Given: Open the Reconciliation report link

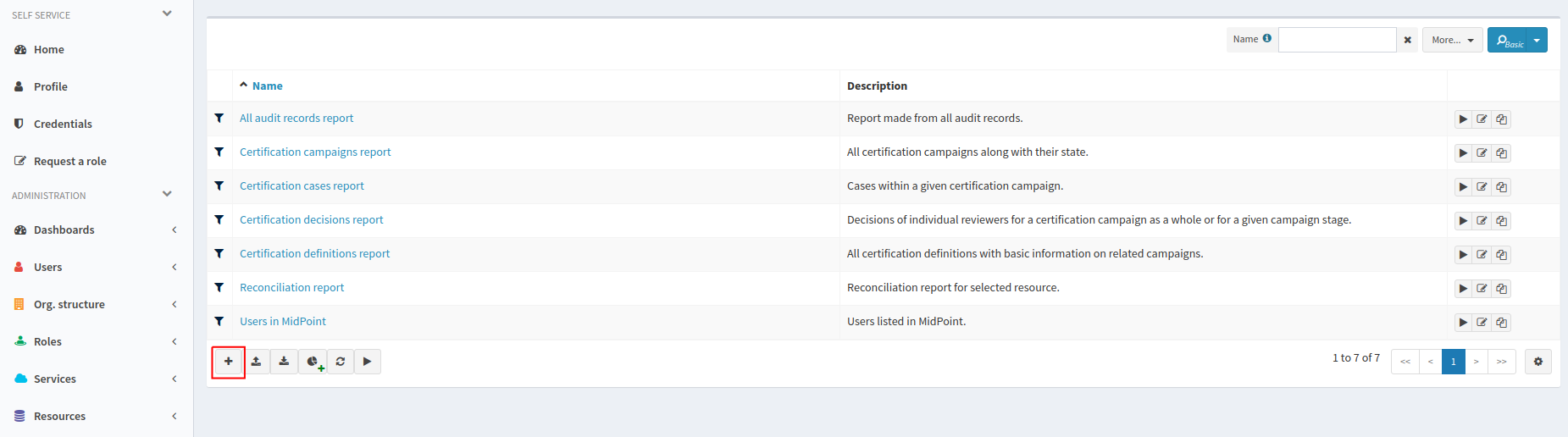Looking at the screenshot, I should (291, 287).
